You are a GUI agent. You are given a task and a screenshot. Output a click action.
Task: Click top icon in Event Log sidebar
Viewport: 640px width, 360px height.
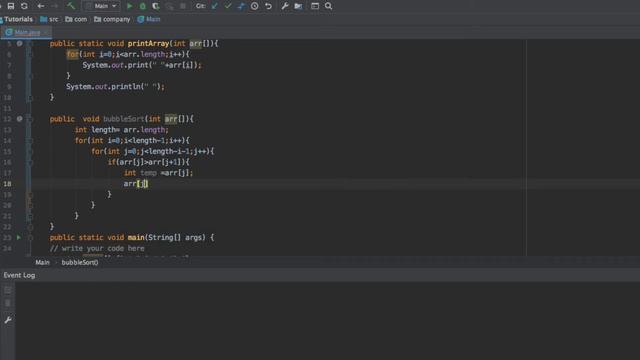coord(8,290)
